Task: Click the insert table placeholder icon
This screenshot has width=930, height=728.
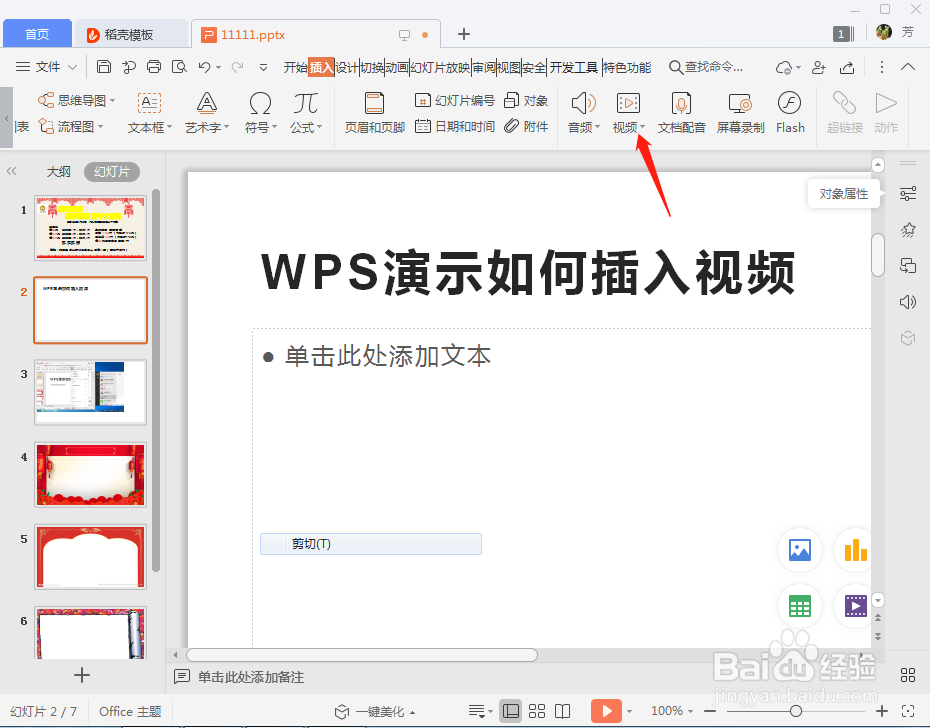Action: click(800, 606)
